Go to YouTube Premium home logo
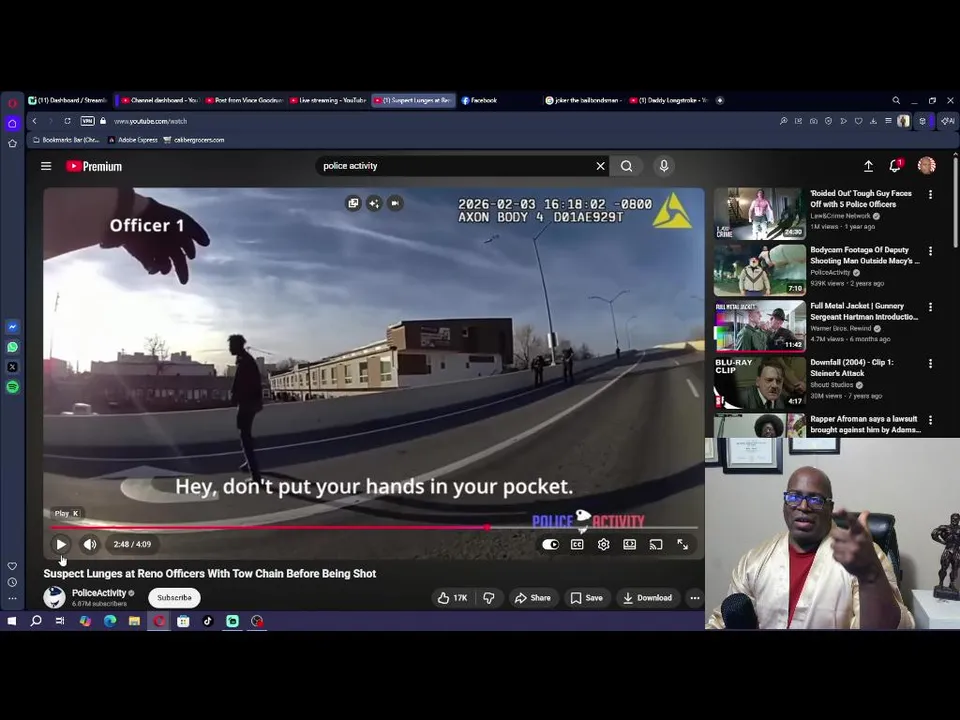 [94, 167]
